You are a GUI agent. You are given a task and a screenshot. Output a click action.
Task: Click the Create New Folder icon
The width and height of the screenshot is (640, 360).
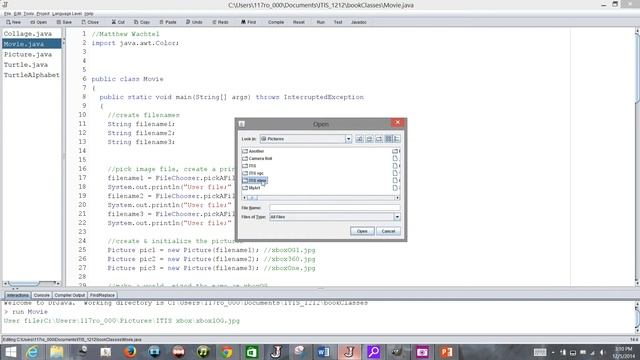379,139
